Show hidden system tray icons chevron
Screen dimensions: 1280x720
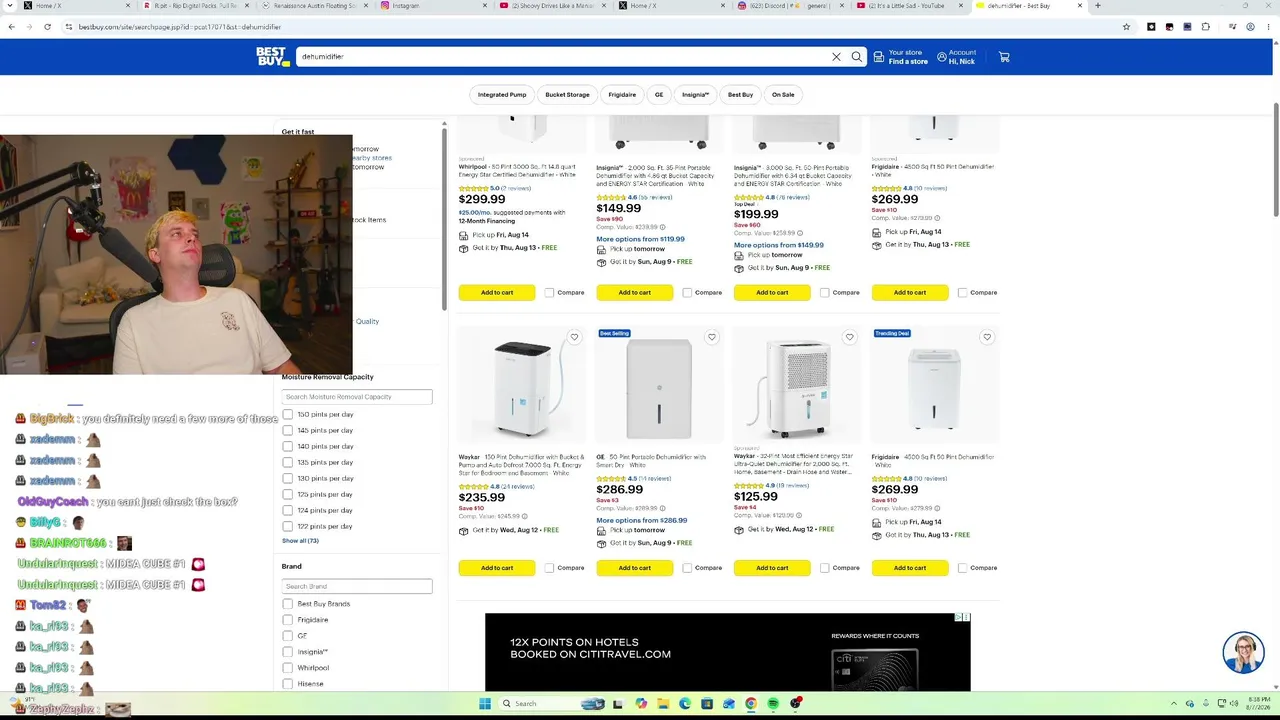coord(1176,704)
